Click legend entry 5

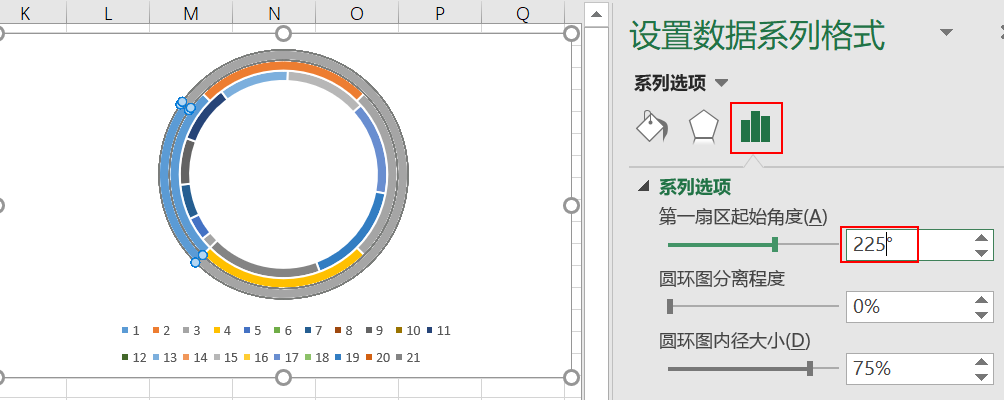(x=253, y=330)
